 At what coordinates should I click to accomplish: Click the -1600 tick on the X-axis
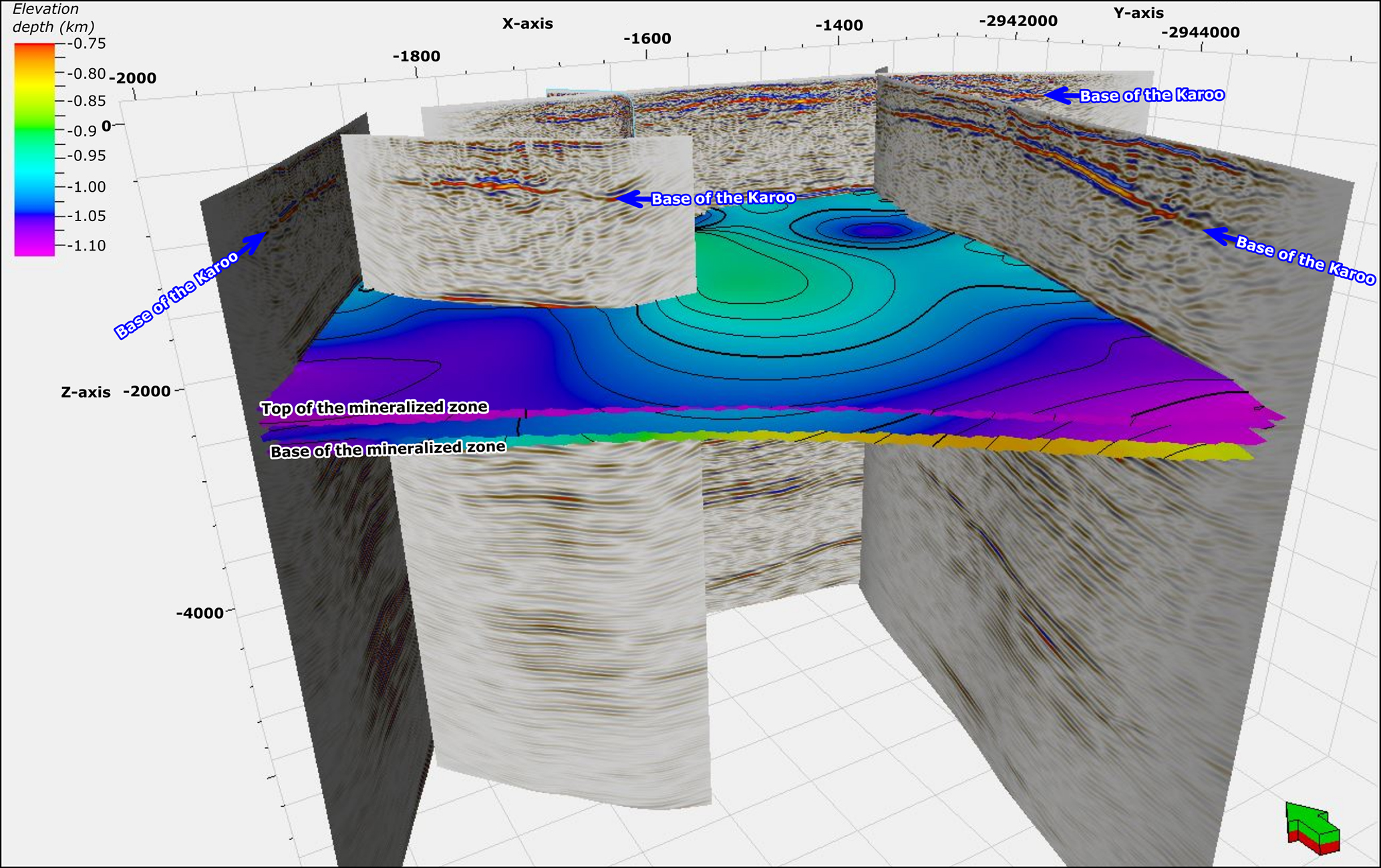647,39
